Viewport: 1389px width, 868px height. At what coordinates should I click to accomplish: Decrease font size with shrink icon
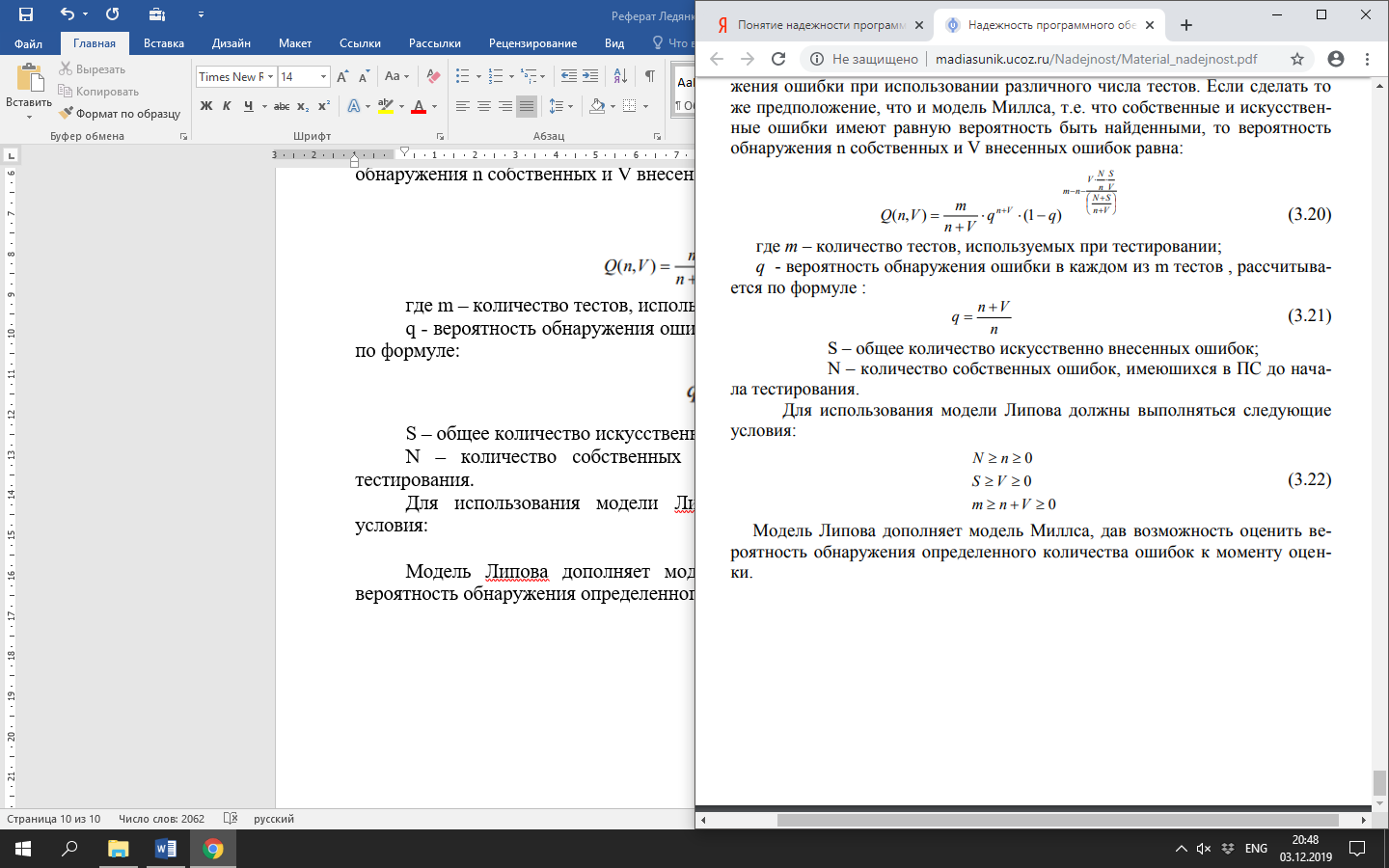tap(364, 76)
